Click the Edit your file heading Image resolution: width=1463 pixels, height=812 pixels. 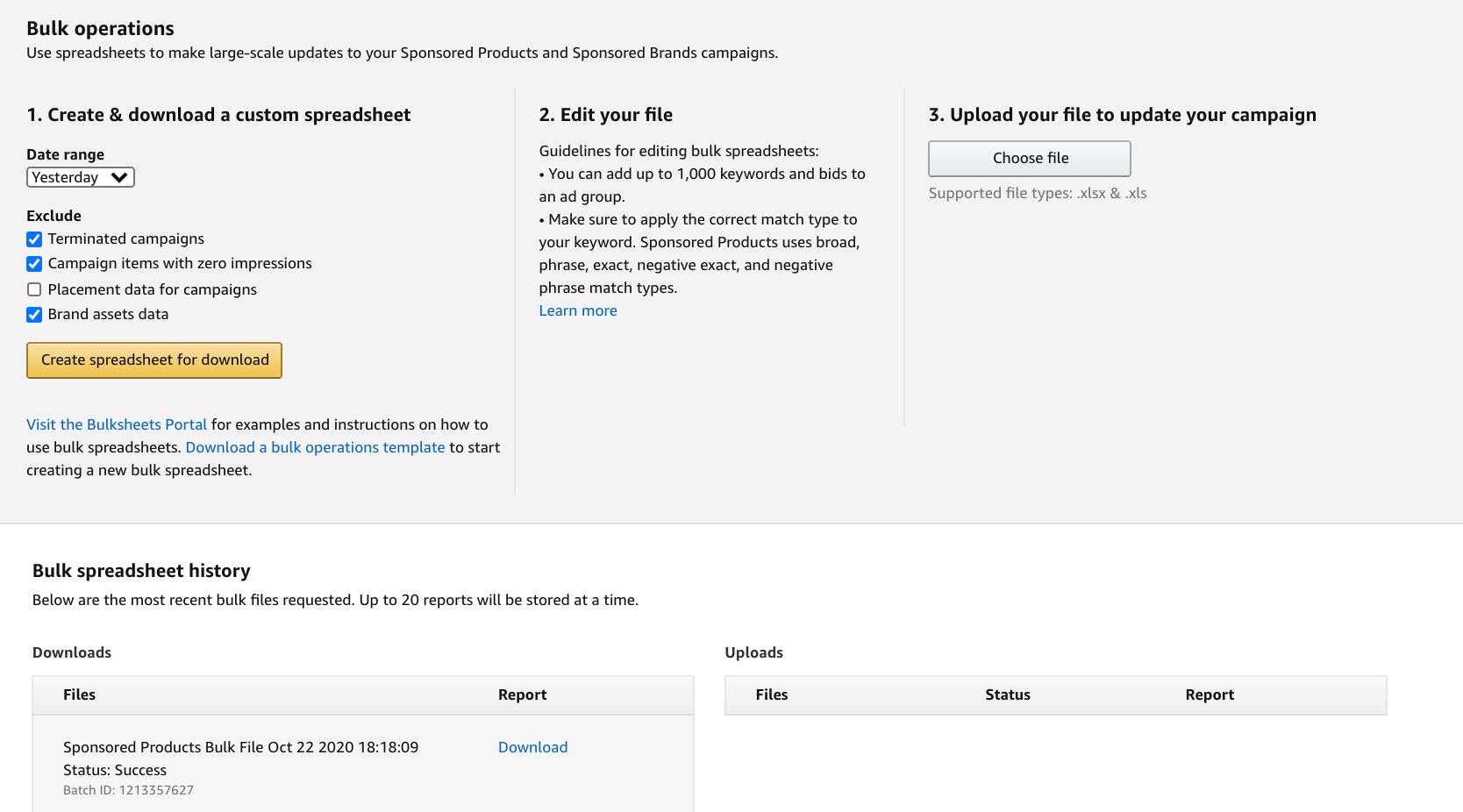(605, 115)
